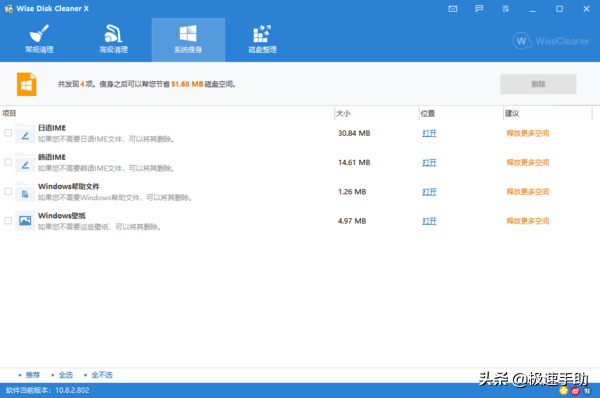Click 释放更多空间 suggestion for 日语IME
The height and width of the screenshot is (398, 600).
[x=528, y=133]
